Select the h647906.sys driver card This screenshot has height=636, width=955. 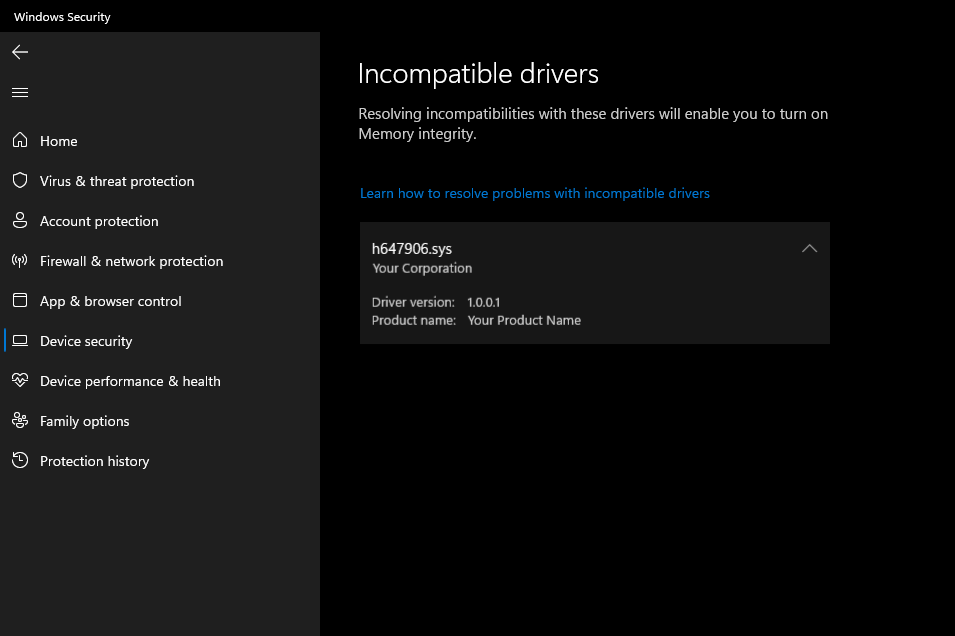point(594,282)
